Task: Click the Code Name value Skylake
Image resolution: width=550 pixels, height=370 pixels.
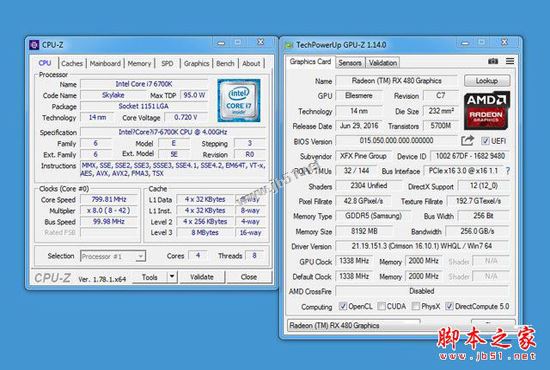Action: 113,95
